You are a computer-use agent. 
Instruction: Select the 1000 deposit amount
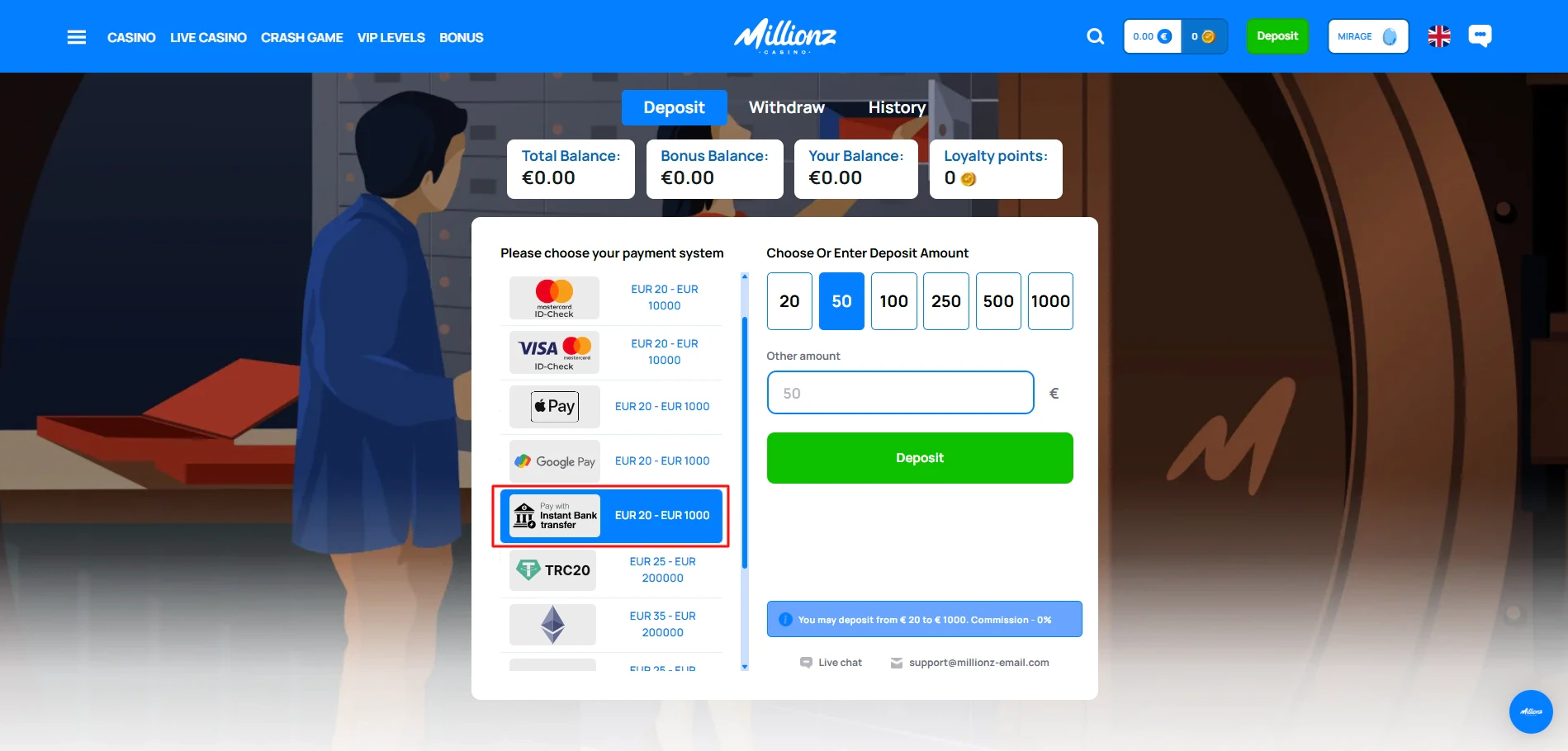coord(1050,301)
